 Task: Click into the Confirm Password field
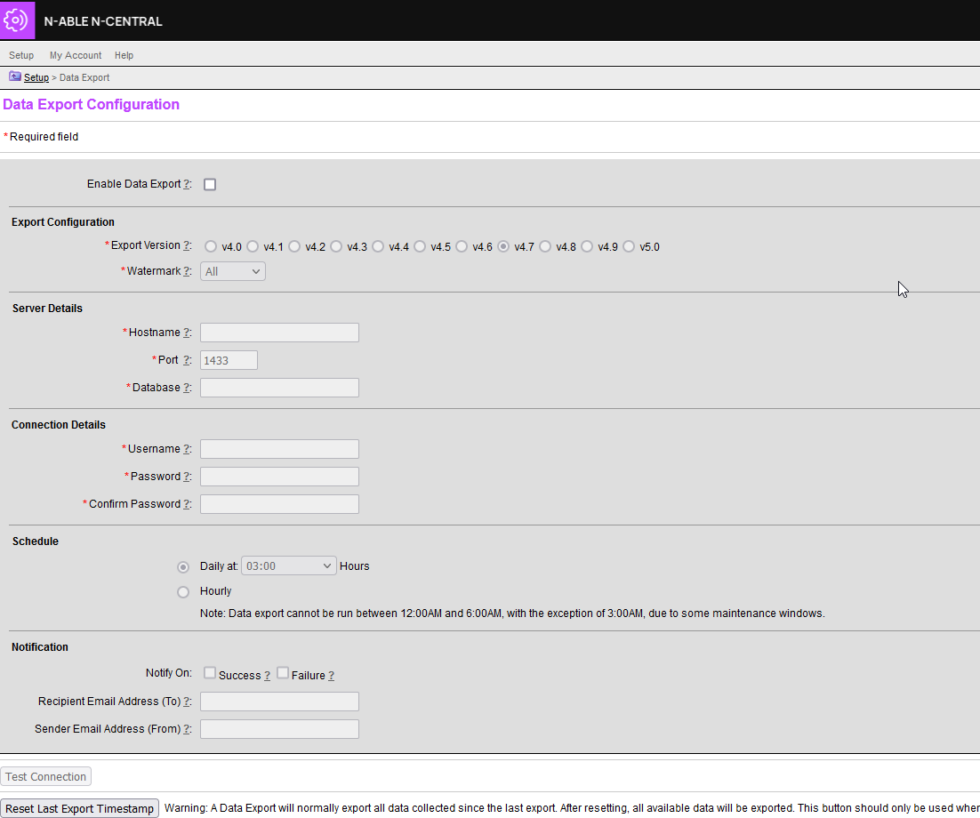click(x=279, y=504)
